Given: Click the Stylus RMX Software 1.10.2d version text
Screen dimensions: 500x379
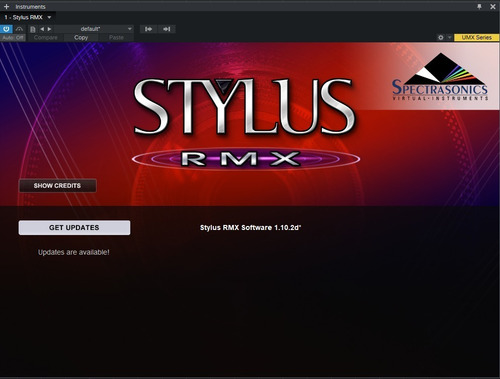Looking at the screenshot, I should coord(250,228).
